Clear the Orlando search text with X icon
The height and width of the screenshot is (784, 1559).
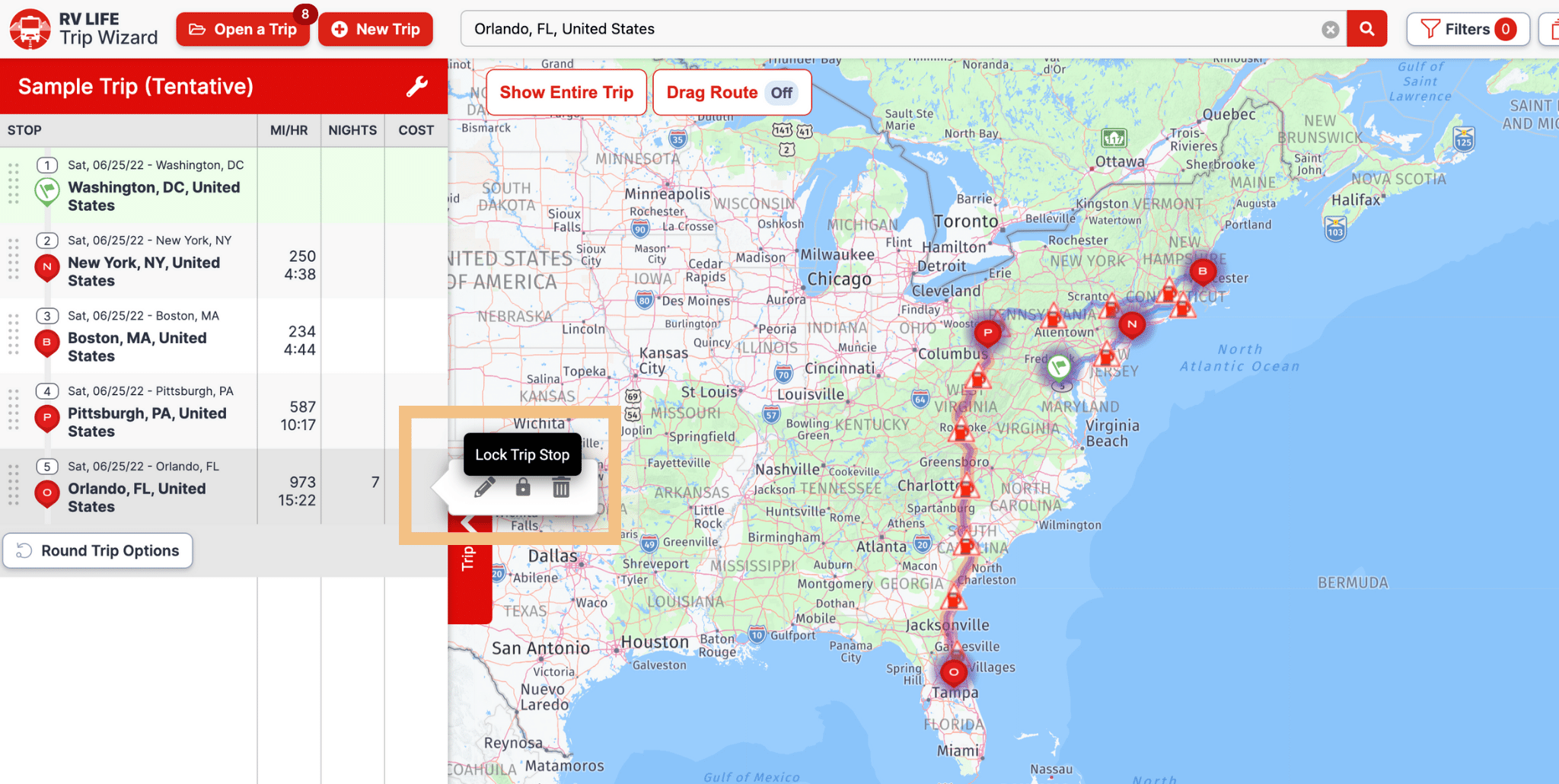1330,30
